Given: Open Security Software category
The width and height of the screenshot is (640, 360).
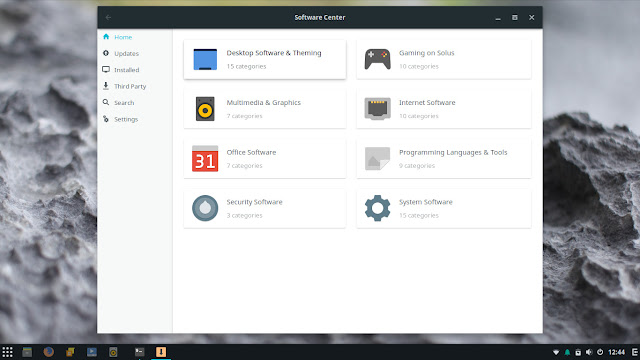Looking at the screenshot, I should 265,209.
